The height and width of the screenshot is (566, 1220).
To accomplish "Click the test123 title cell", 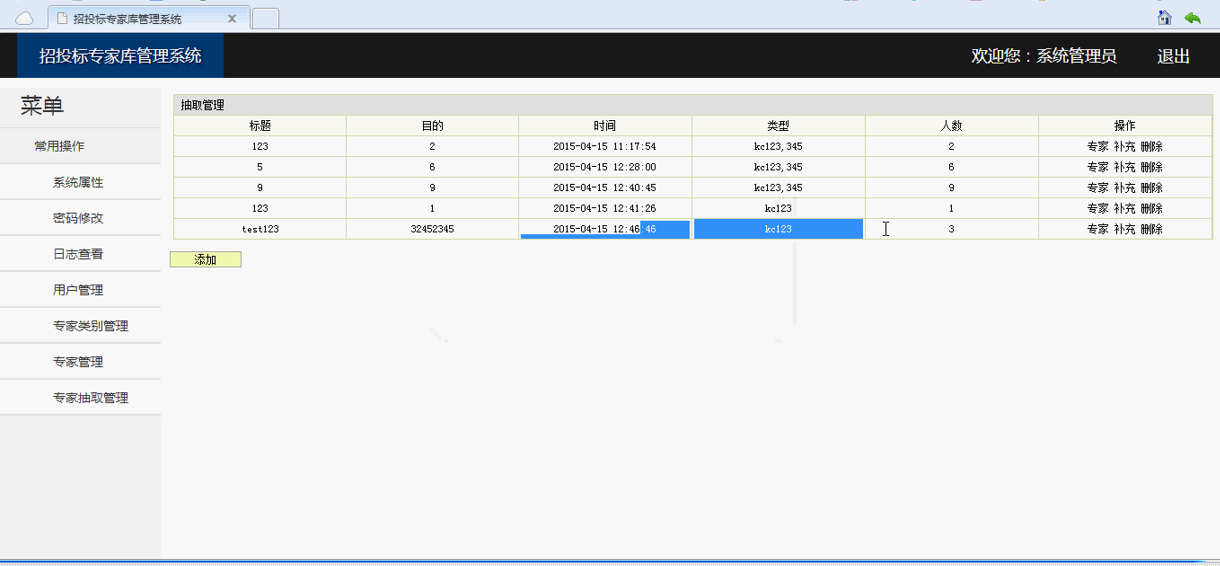I will [260, 229].
